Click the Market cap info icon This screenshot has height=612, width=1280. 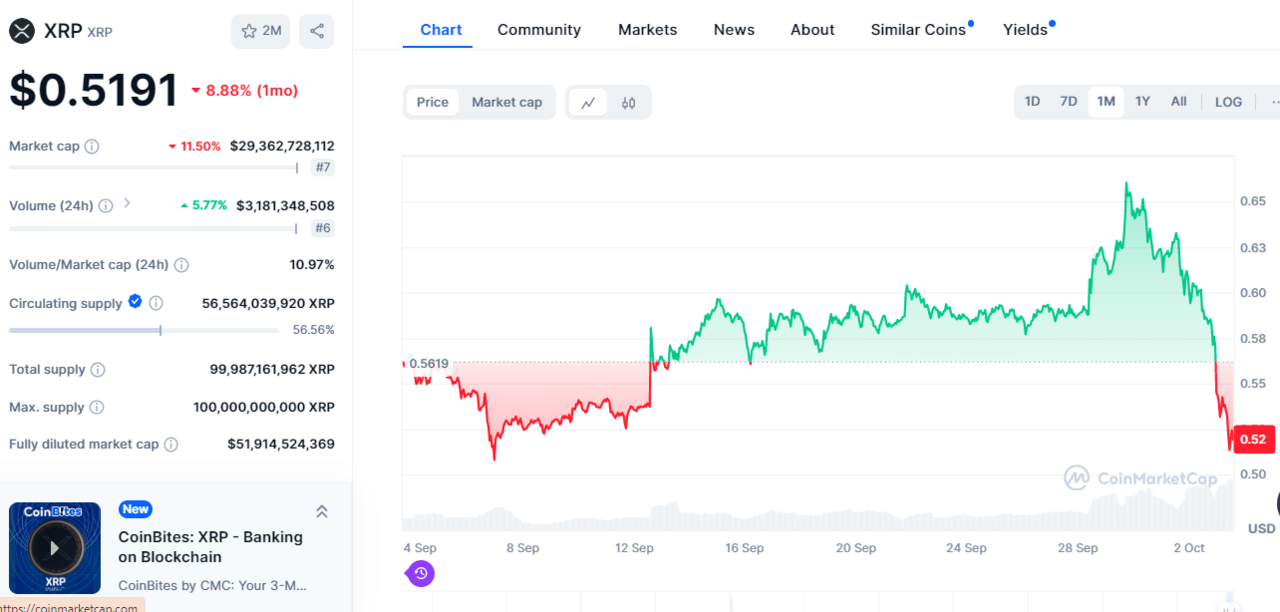[92, 147]
